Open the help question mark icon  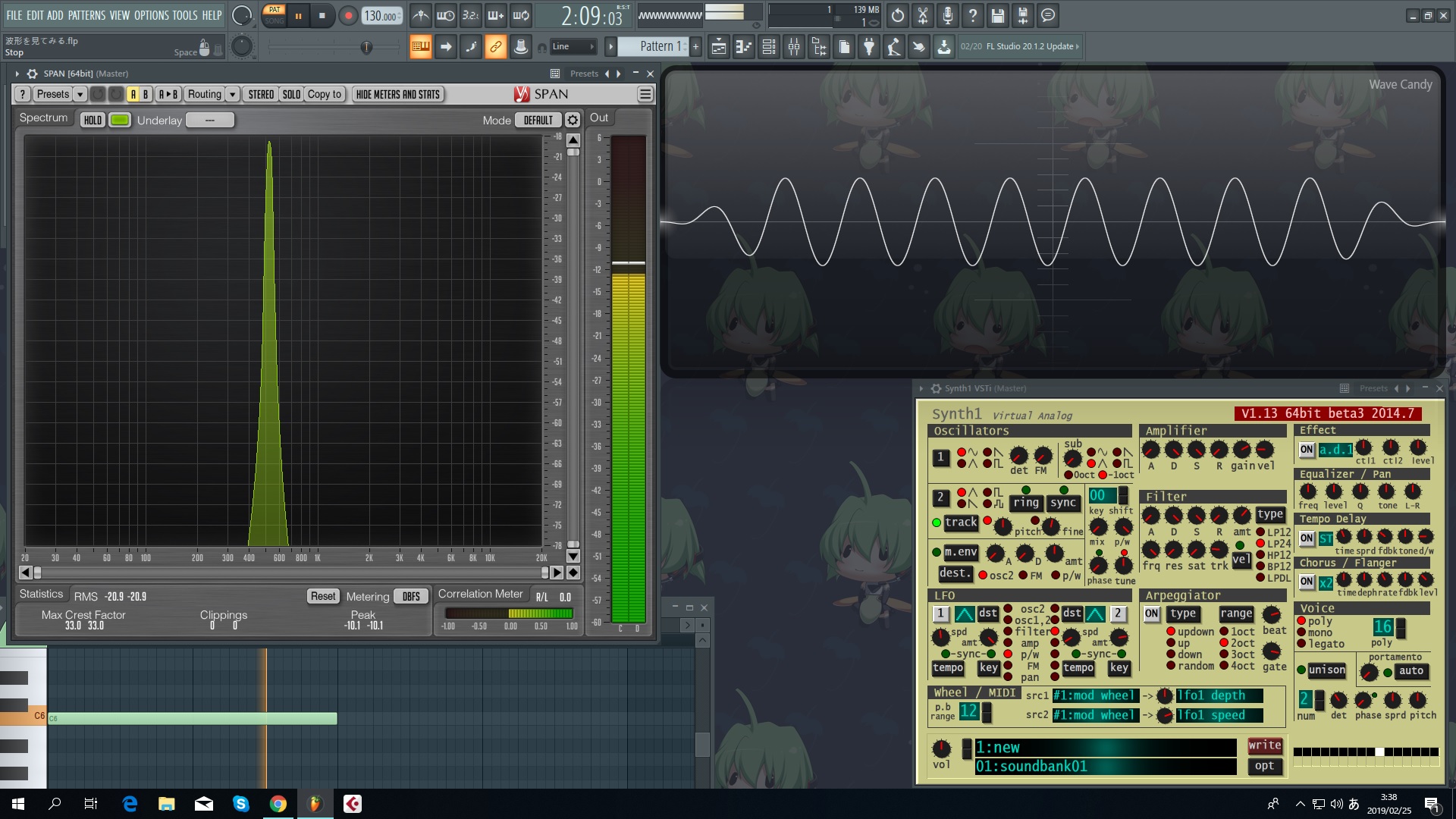973,15
